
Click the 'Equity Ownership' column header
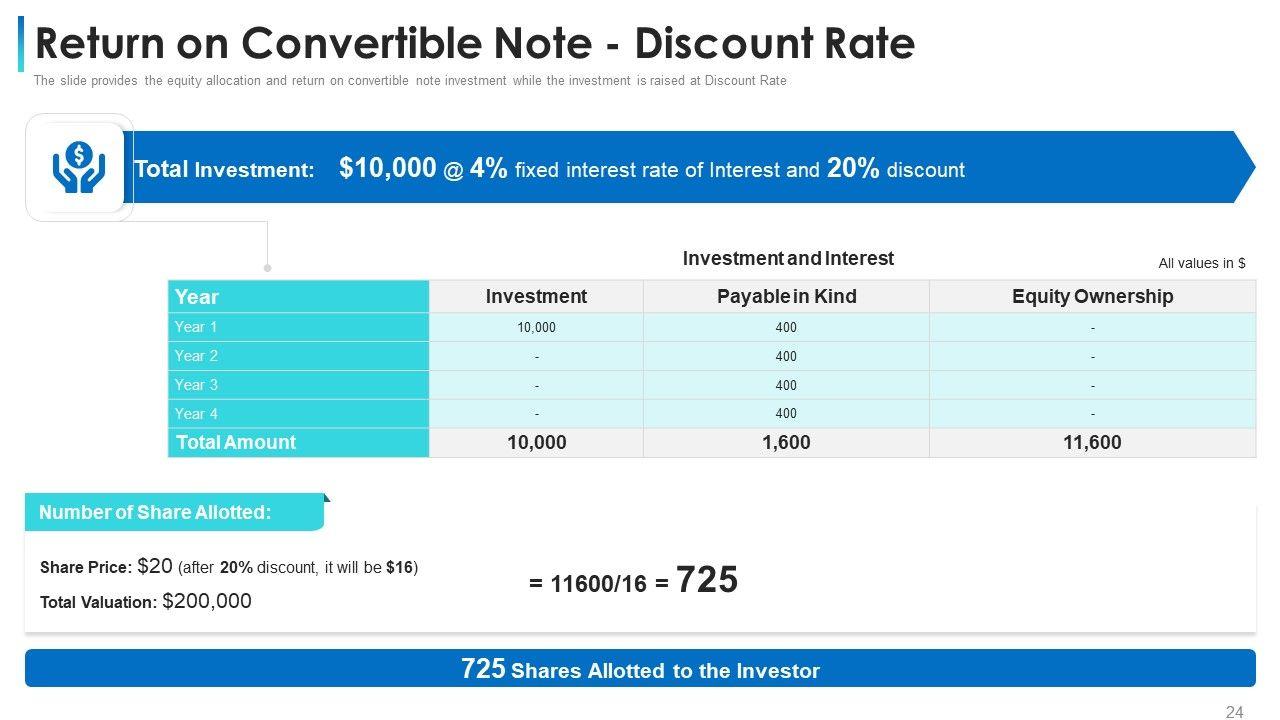[1092, 297]
